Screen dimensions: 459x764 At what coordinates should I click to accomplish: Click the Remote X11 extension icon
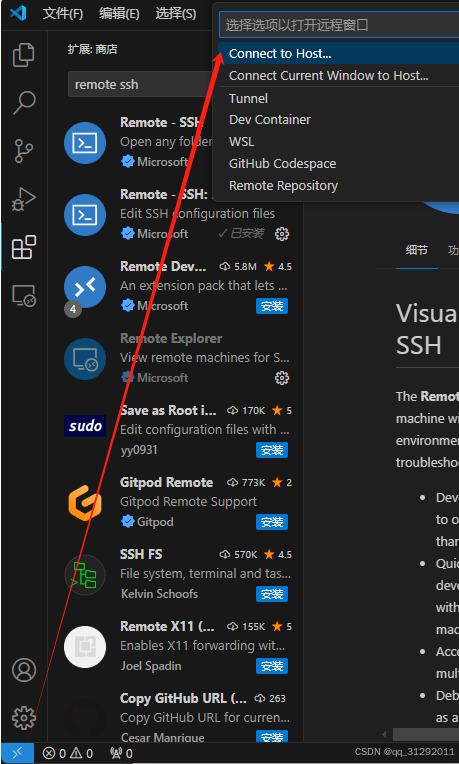85,647
